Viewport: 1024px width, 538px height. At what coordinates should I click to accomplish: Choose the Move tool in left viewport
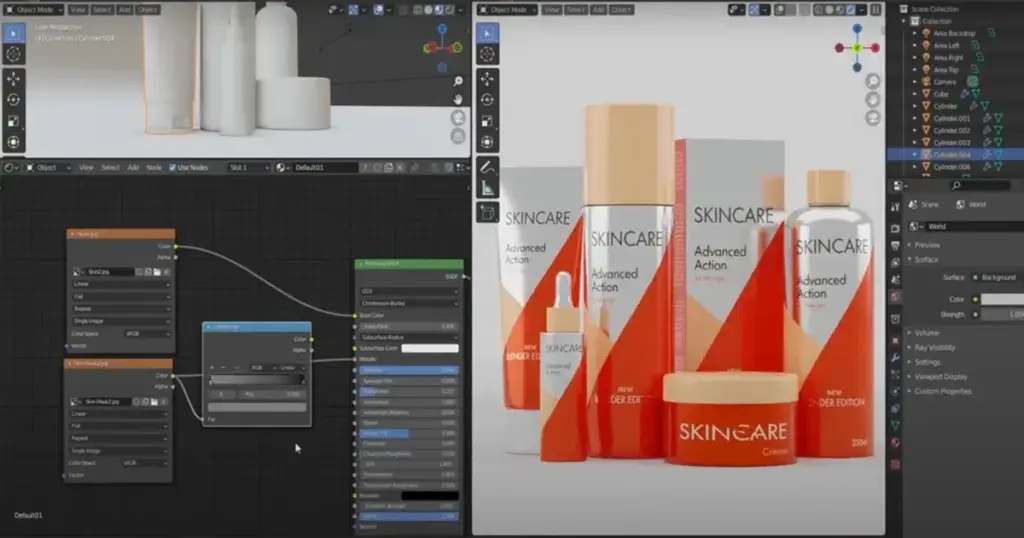[13, 79]
